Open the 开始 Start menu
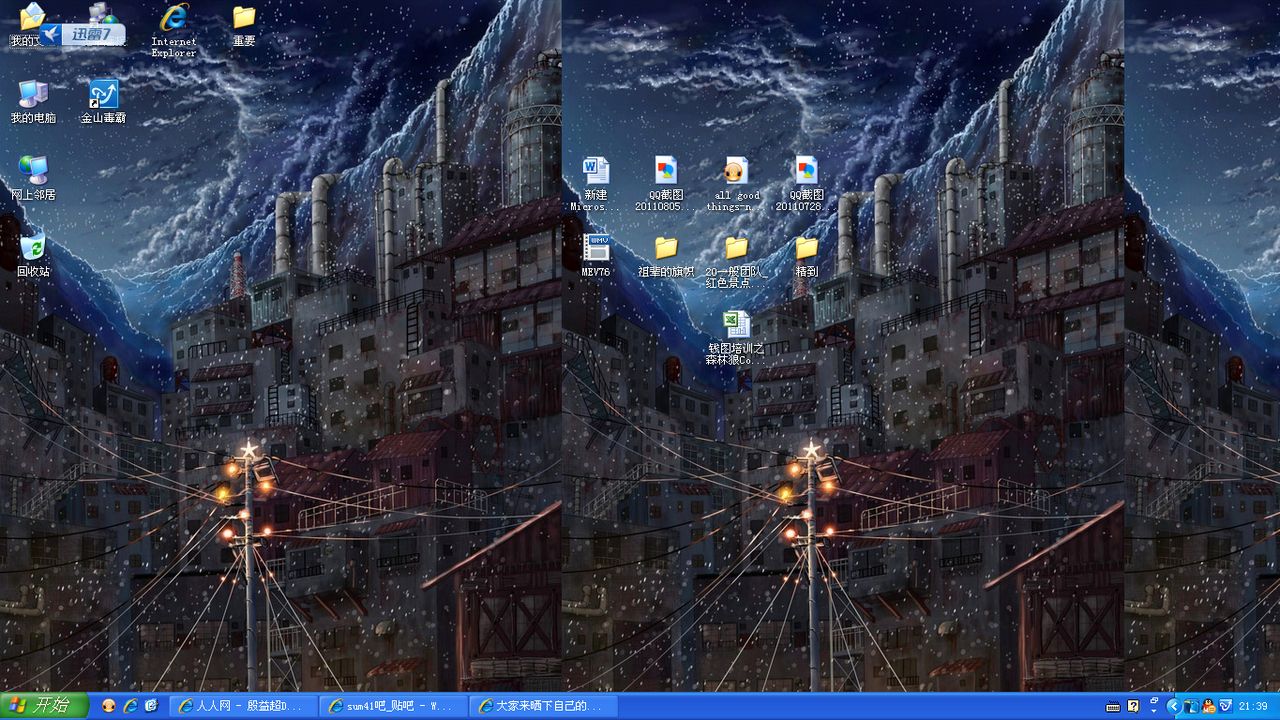Screen dimensions: 1280x720 [45, 706]
